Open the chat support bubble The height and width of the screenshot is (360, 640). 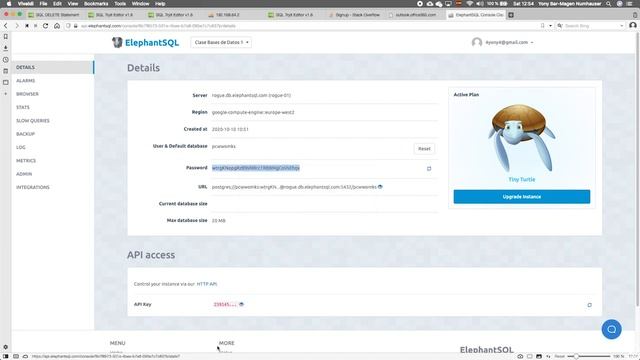point(611,329)
